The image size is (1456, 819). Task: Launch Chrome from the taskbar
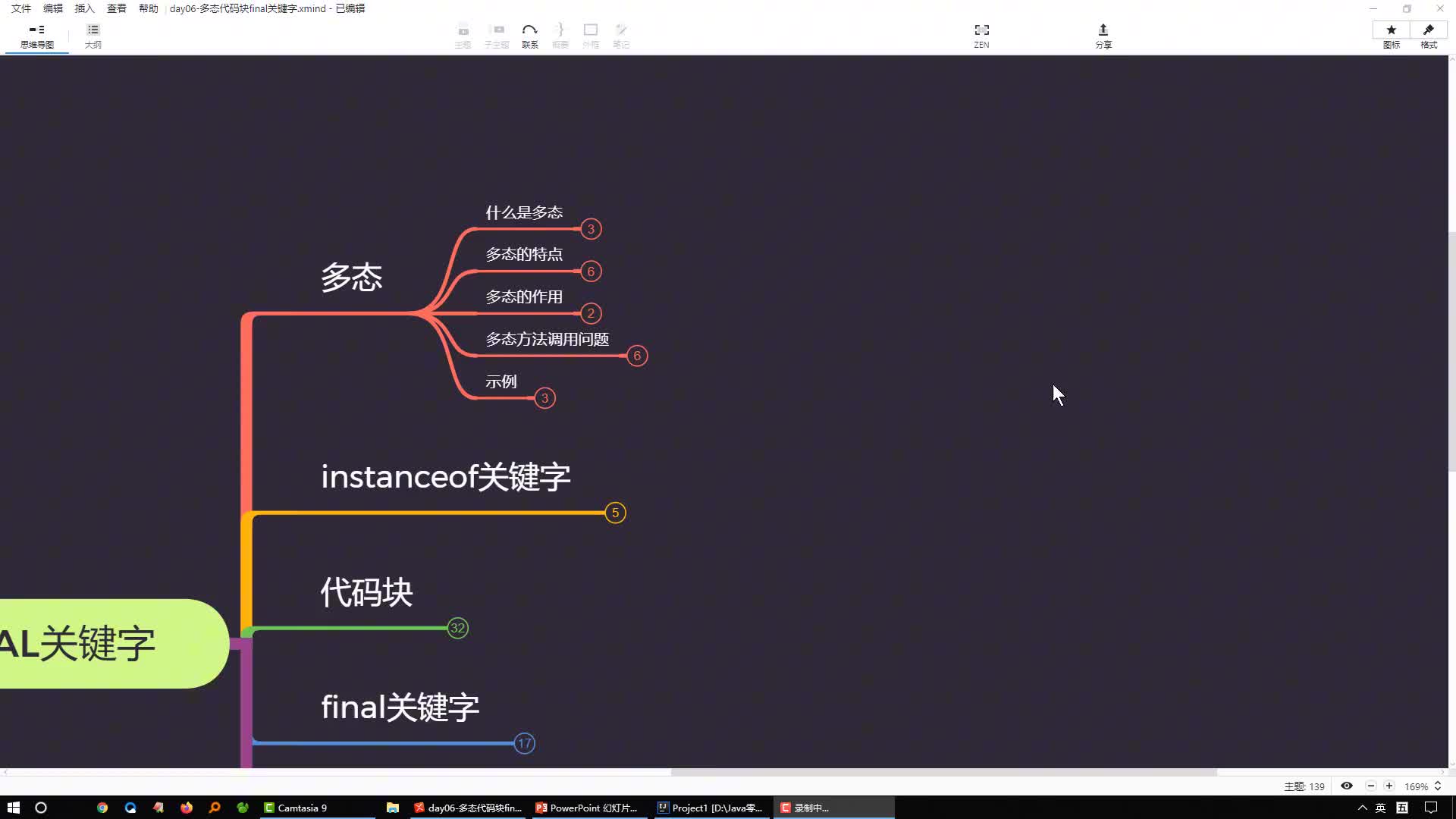coord(102,808)
